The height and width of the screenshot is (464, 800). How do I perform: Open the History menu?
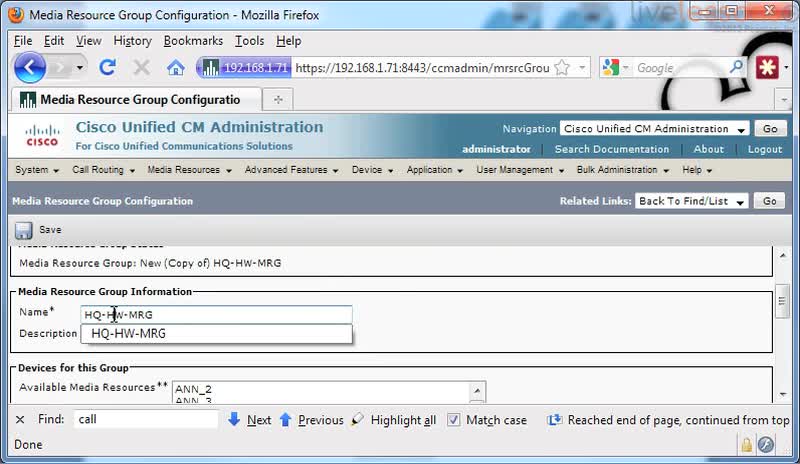click(x=133, y=41)
